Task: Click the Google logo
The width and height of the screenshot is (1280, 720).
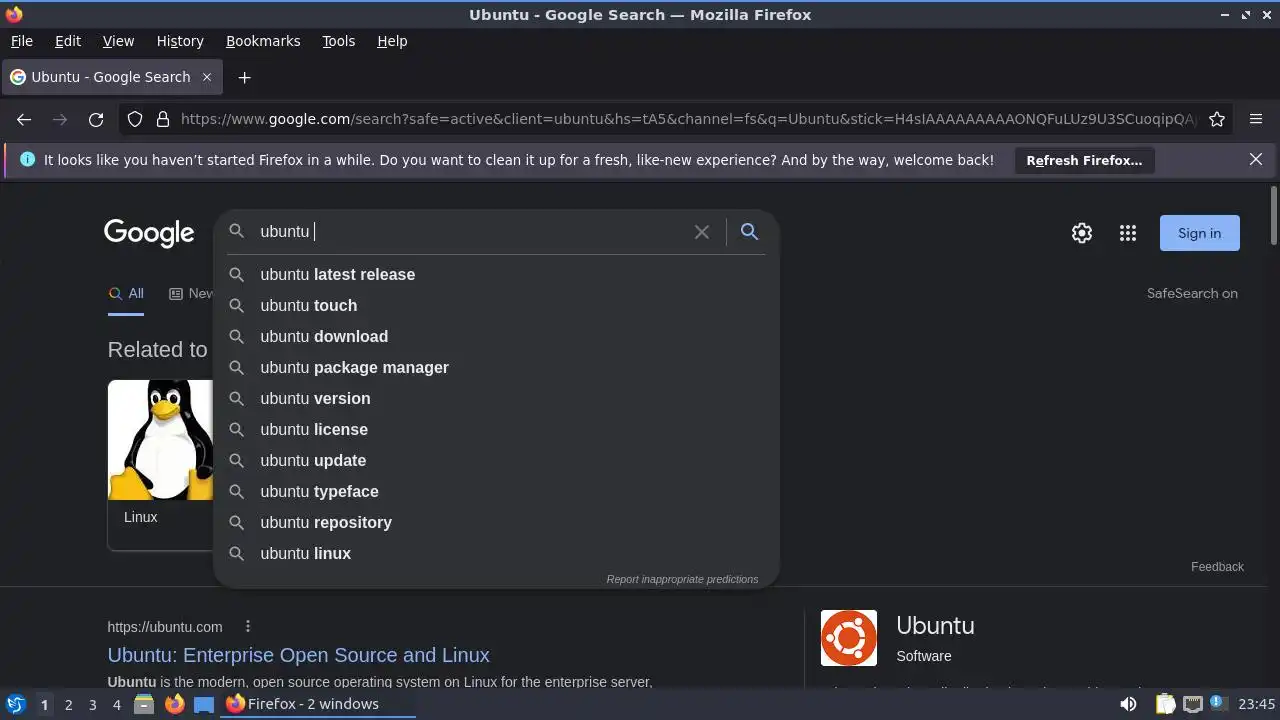Action: (x=149, y=233)
